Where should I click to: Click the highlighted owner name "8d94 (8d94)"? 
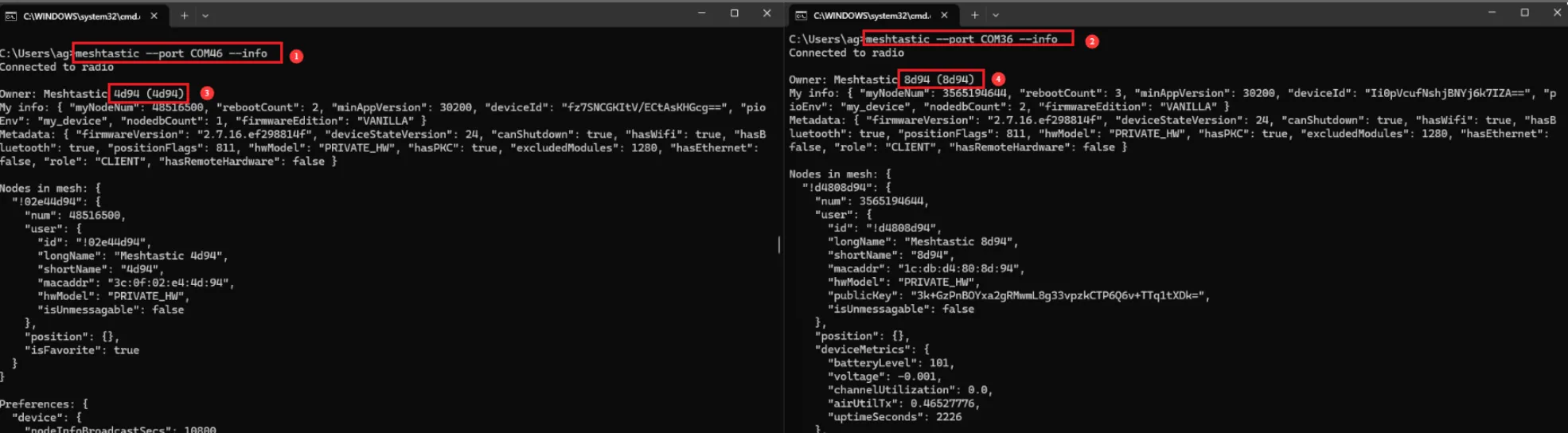pyautogui.click(x=940, y=79)
